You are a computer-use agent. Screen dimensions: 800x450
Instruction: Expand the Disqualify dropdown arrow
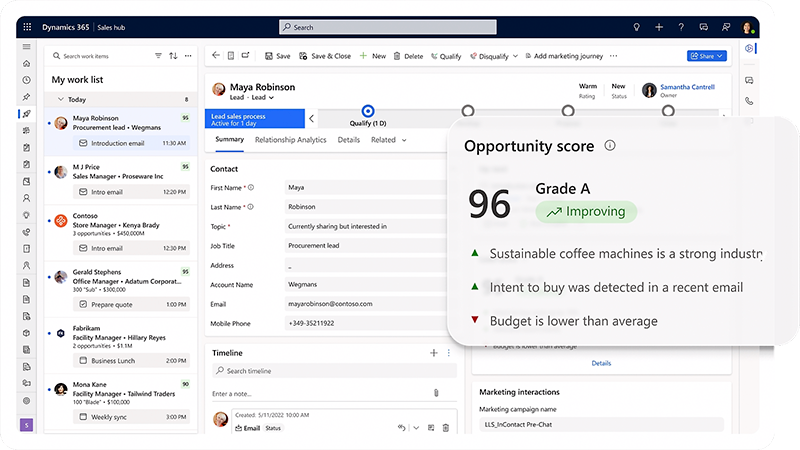515,56
